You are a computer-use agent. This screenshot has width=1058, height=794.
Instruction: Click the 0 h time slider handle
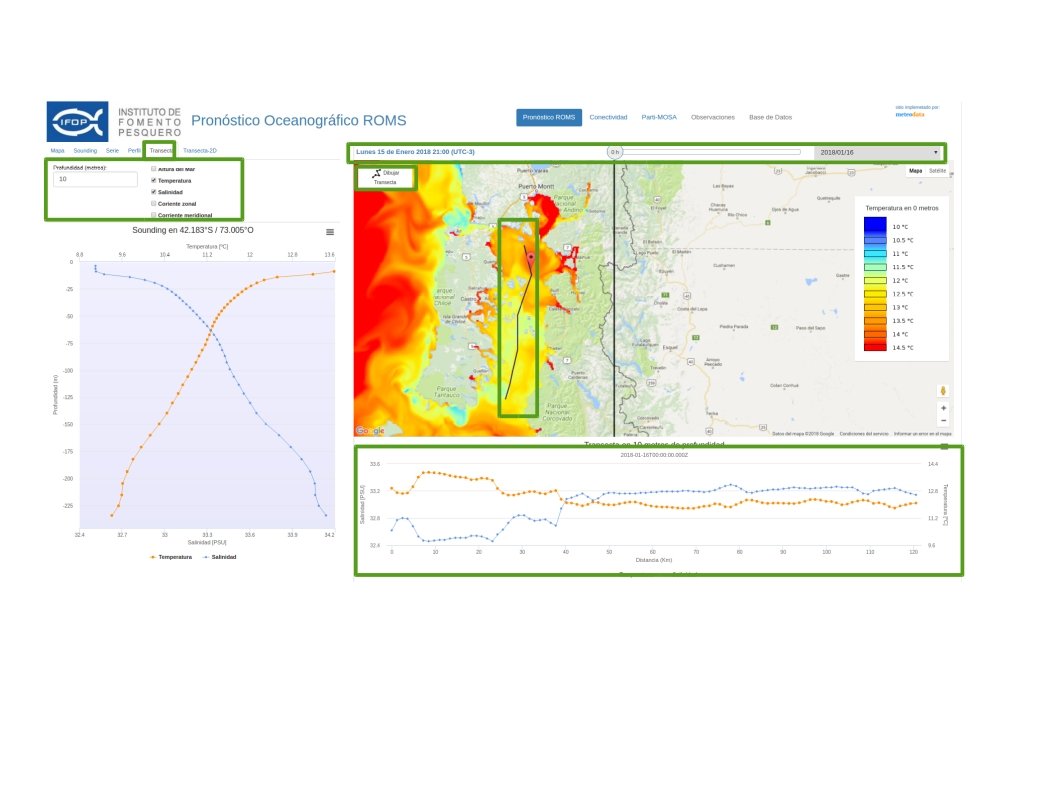(616, 152)
